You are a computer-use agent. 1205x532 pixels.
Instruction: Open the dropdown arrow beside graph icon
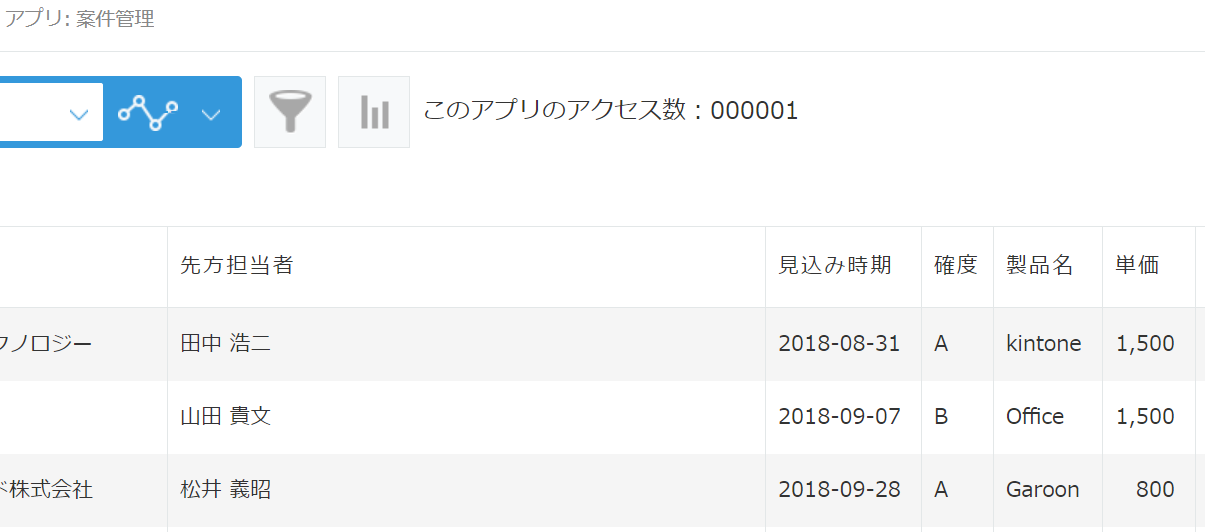coord(210,114)
